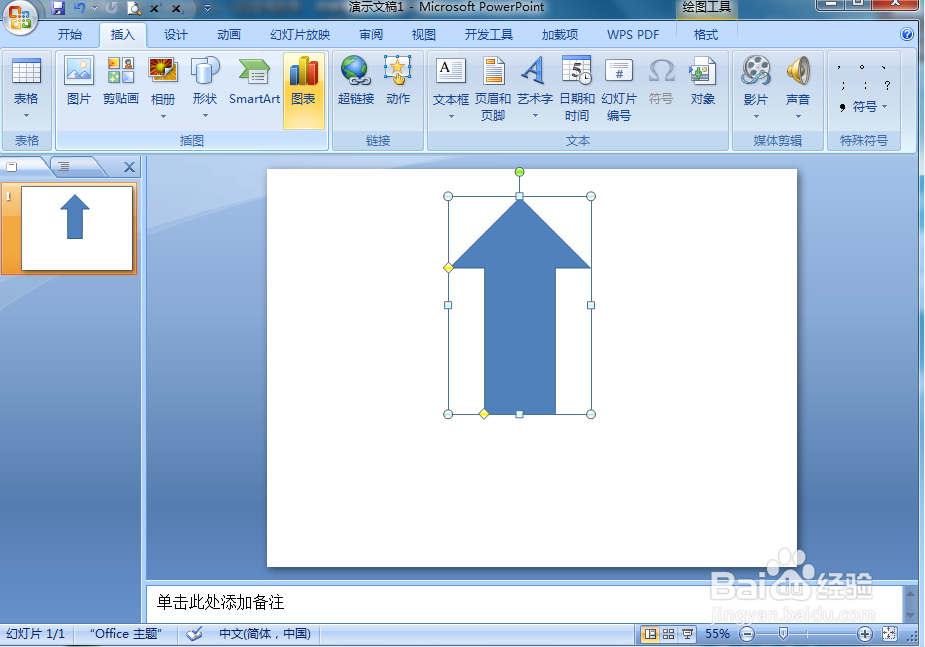Zoom in with the plus button
The image size is (925, 647).
(865, 634)
